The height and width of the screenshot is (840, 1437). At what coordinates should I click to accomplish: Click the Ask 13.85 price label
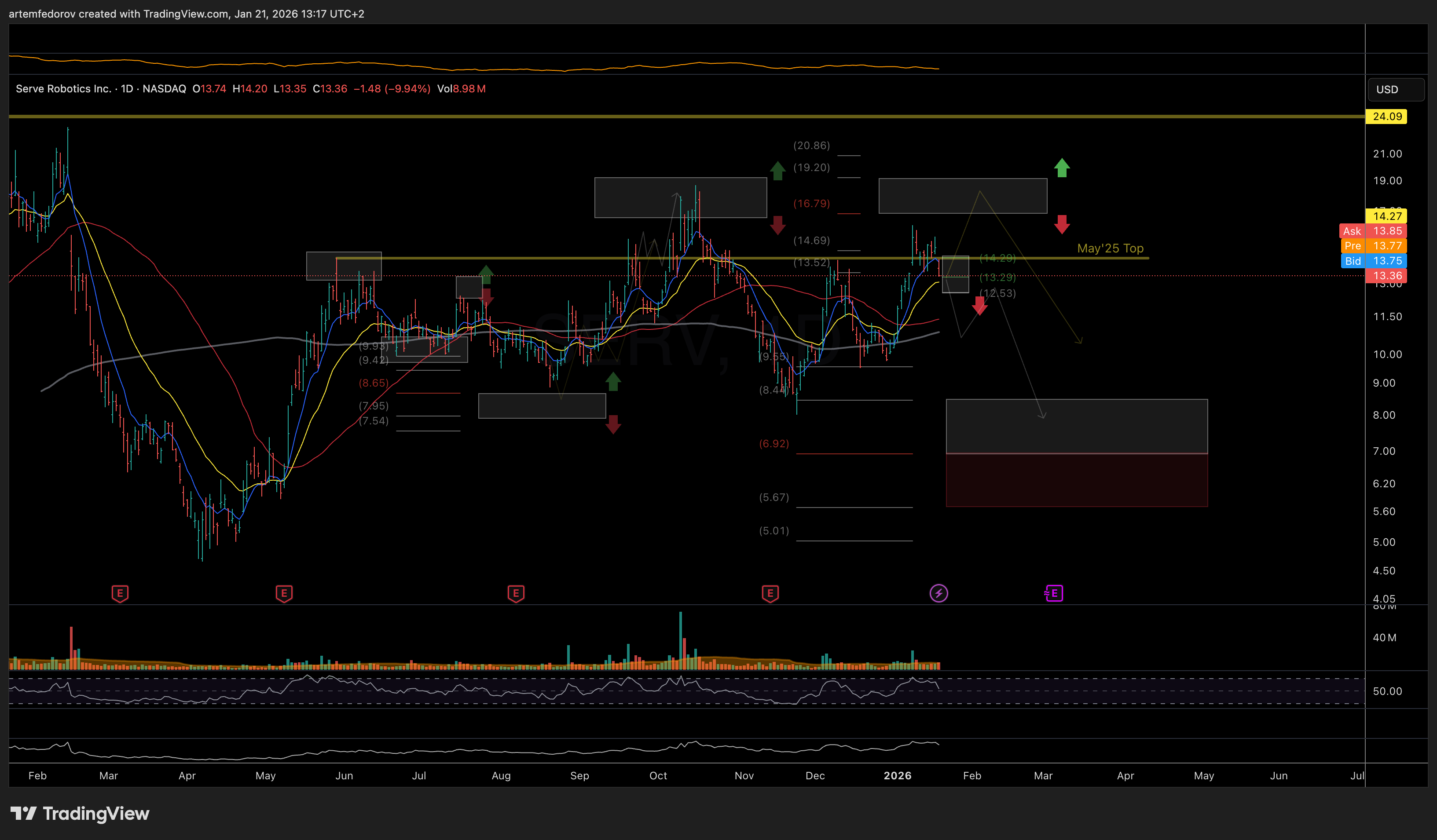pos(1373,231)
